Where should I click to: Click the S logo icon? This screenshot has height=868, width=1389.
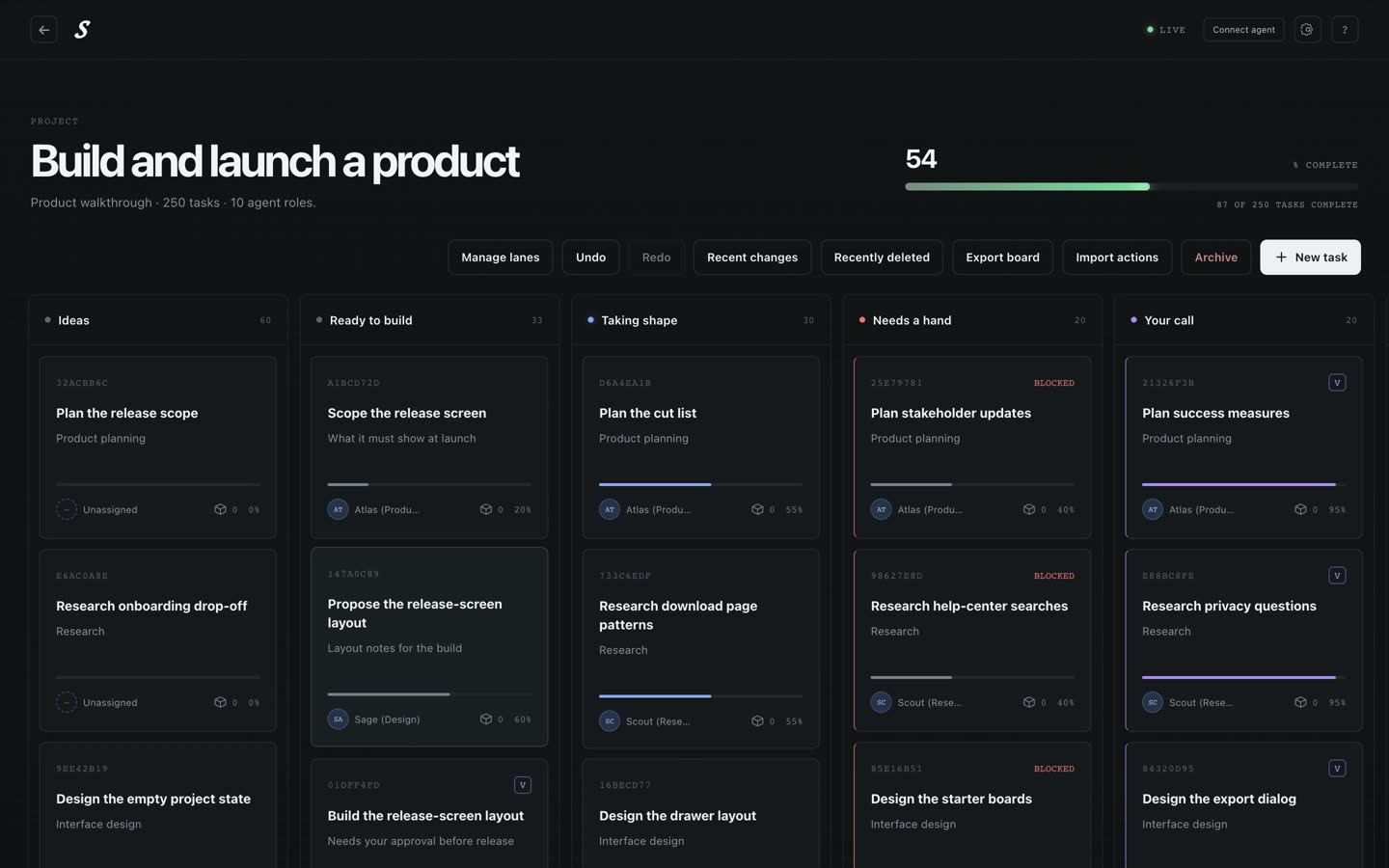click(x=83, y=30)
